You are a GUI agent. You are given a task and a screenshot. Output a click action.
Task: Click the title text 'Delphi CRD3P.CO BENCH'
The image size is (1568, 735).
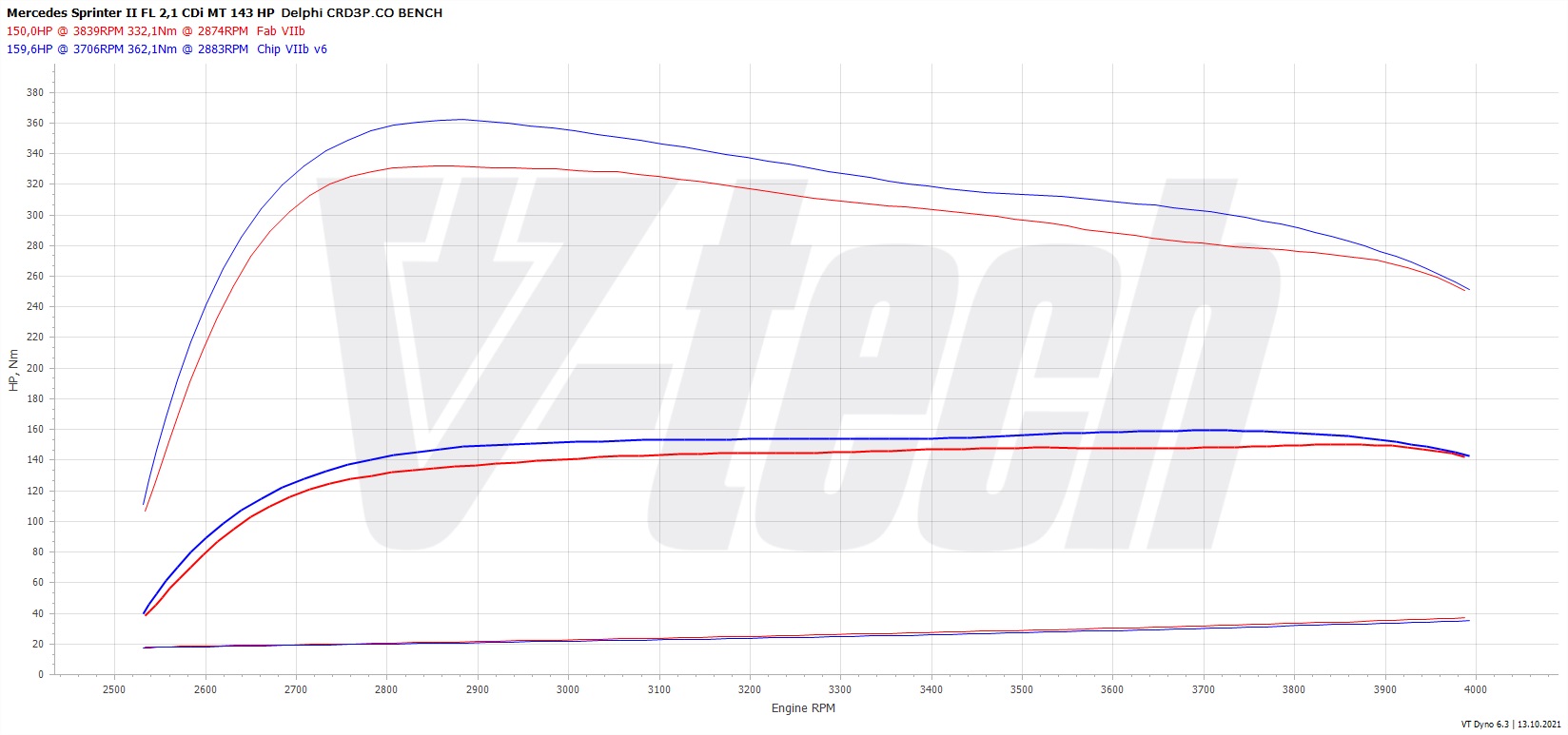pyautogui.click(x=362, y=13)
